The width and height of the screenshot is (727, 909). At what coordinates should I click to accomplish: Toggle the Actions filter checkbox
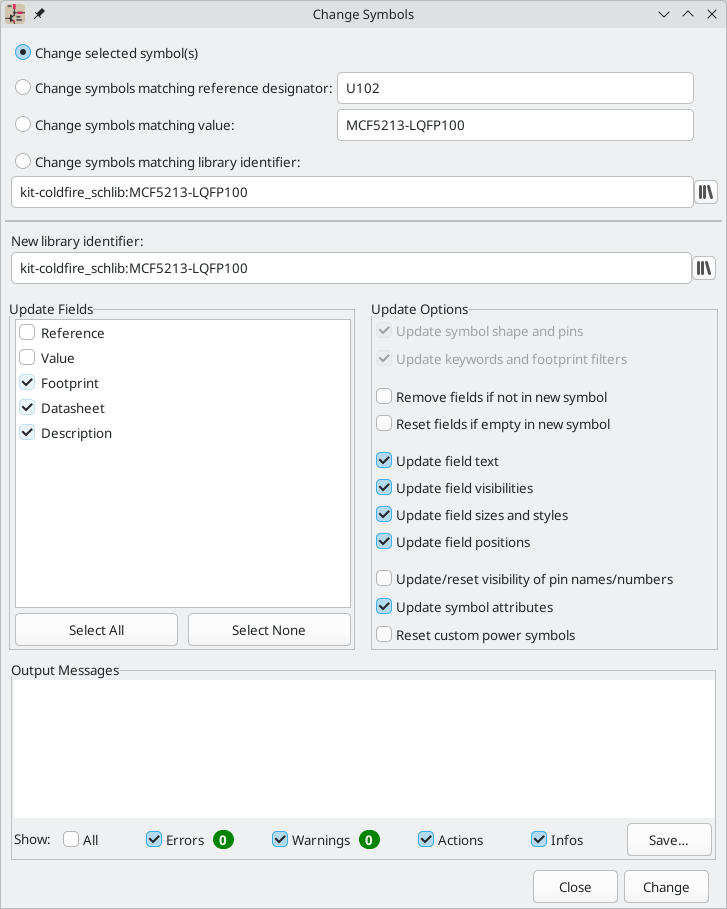click(x=426, y=839)
